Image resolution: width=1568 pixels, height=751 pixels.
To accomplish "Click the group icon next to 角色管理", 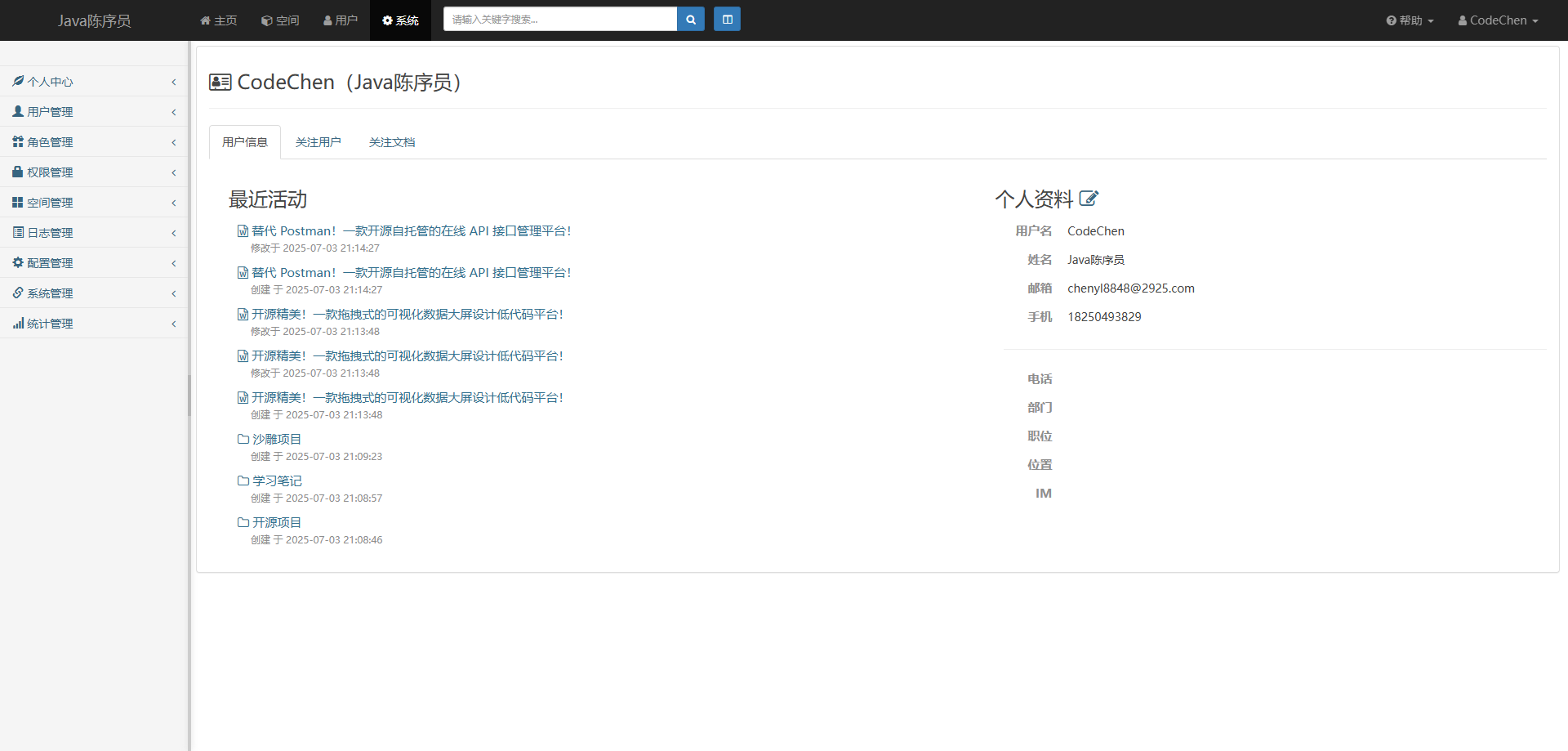I will (18, 141).
